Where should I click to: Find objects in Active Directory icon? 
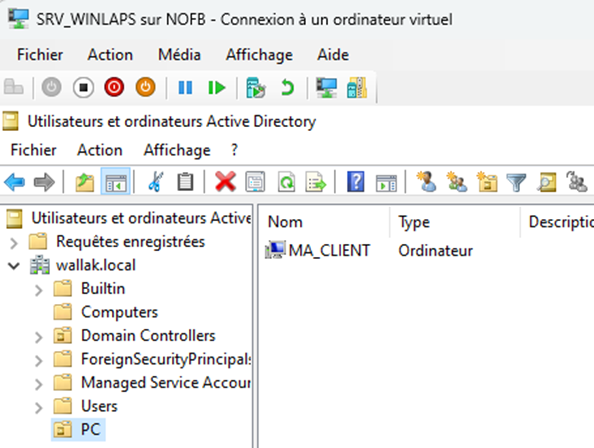[547, 182]
